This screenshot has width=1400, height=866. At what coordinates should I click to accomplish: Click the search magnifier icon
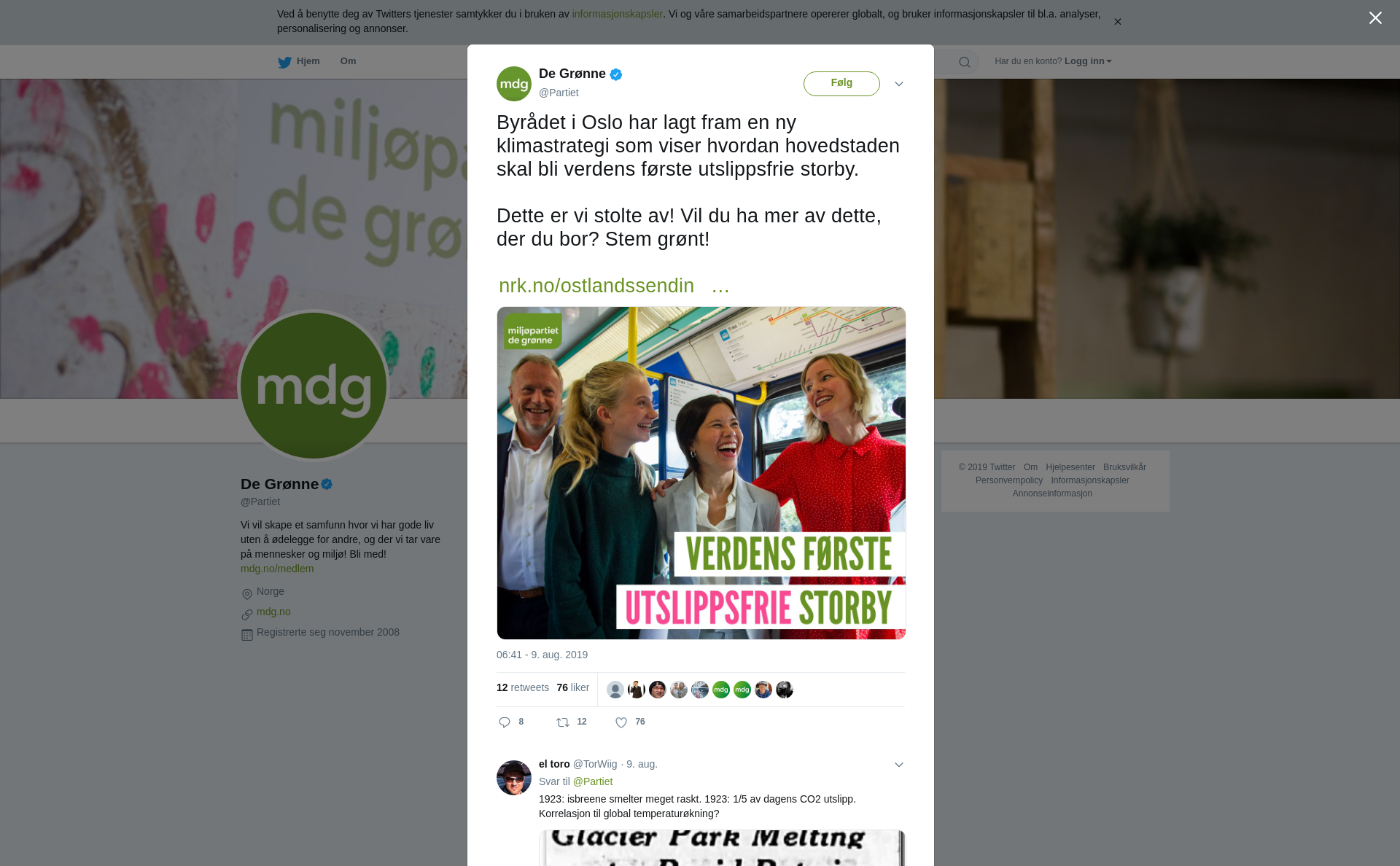click(965, 62)
